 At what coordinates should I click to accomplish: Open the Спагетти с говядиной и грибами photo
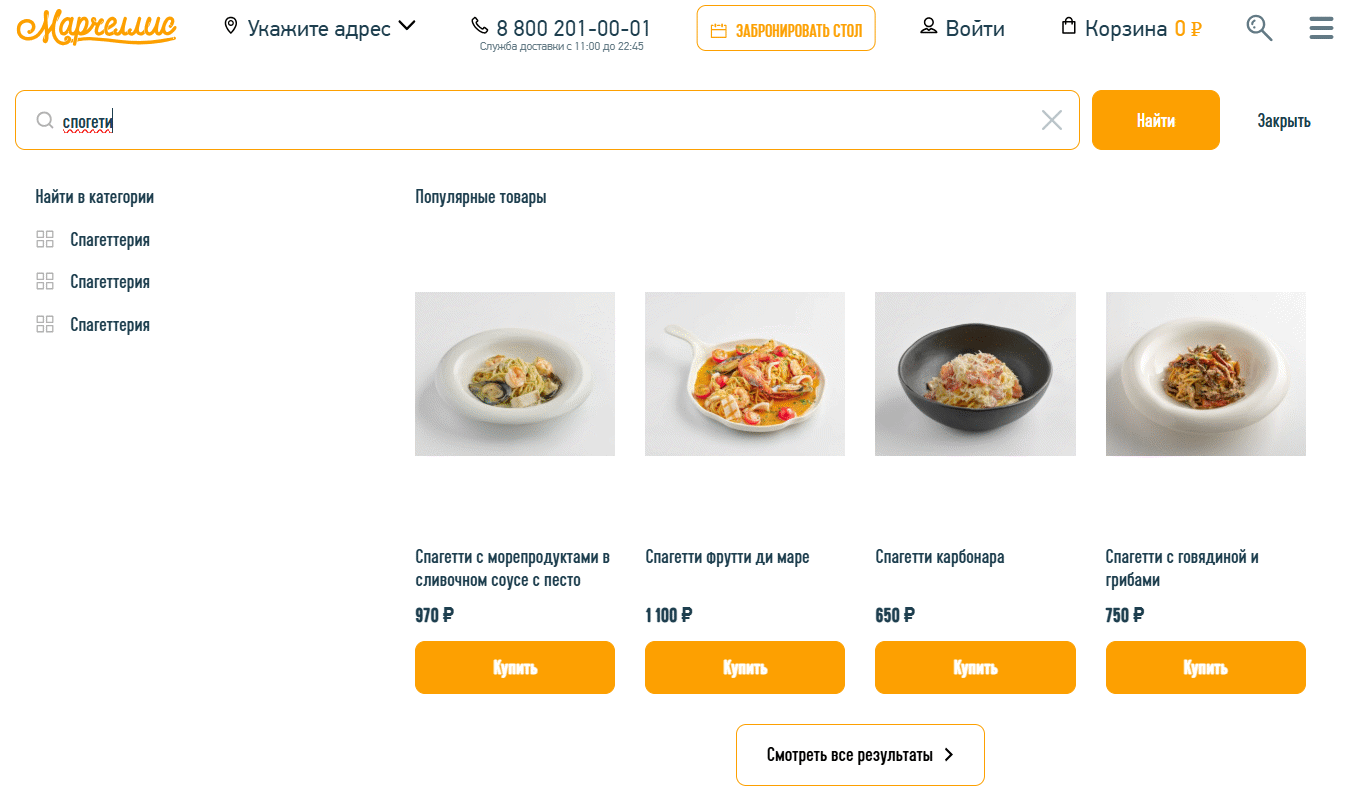[1205, 374]
